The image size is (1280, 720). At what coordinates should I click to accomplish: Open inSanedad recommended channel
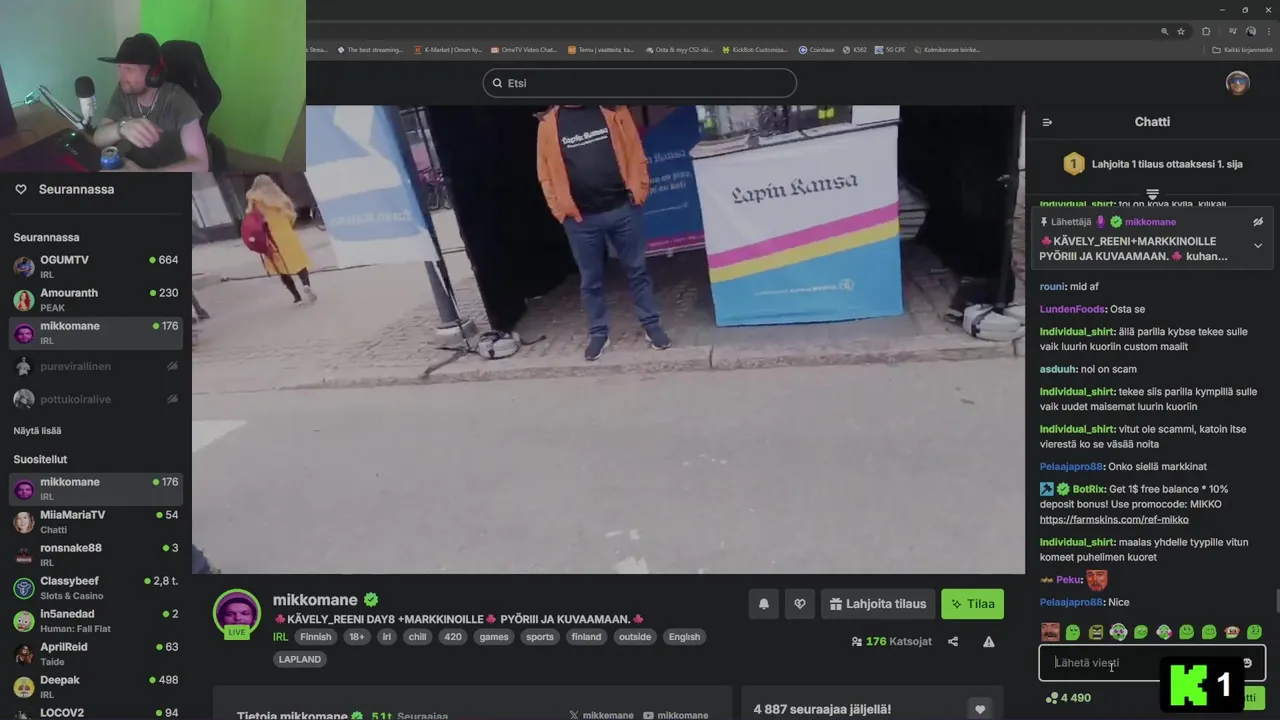tap(96, 620)
